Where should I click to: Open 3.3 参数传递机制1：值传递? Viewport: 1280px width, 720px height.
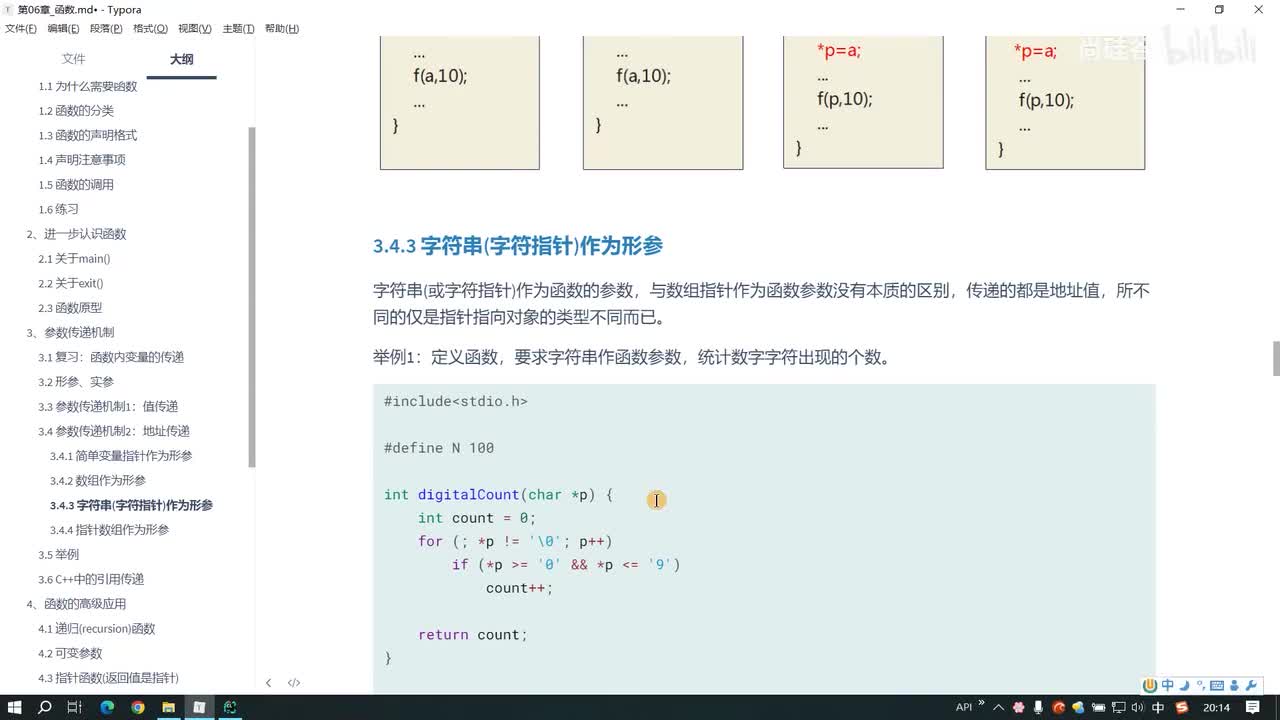click(x=108, y=407)
